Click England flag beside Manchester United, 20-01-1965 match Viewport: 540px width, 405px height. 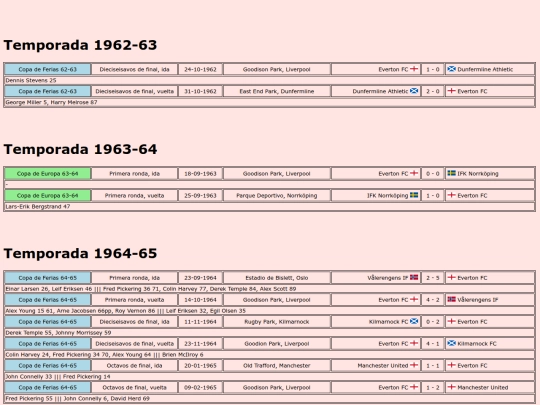[x=414, y=365]
